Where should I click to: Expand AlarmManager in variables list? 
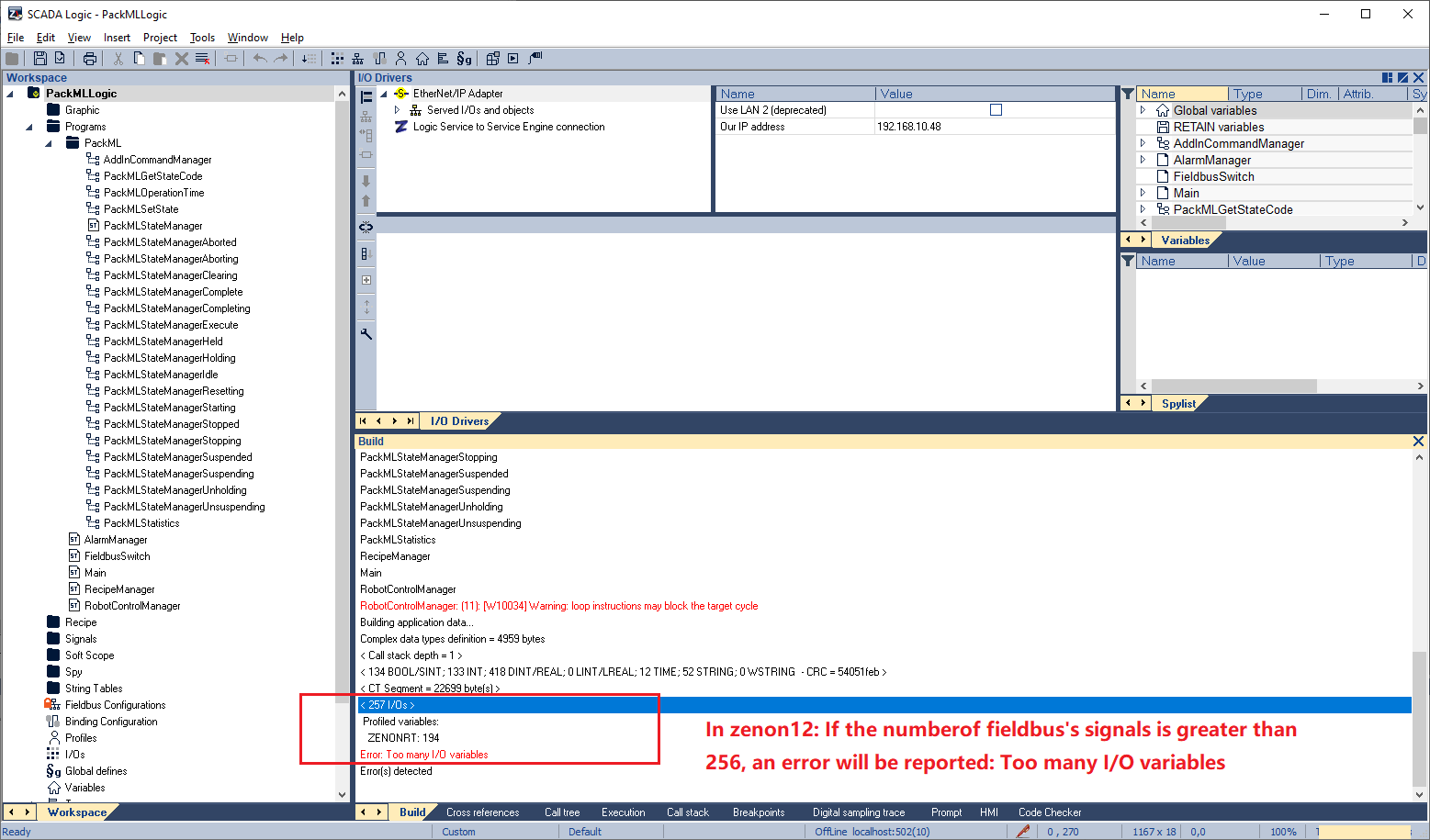coord(1143,160)
